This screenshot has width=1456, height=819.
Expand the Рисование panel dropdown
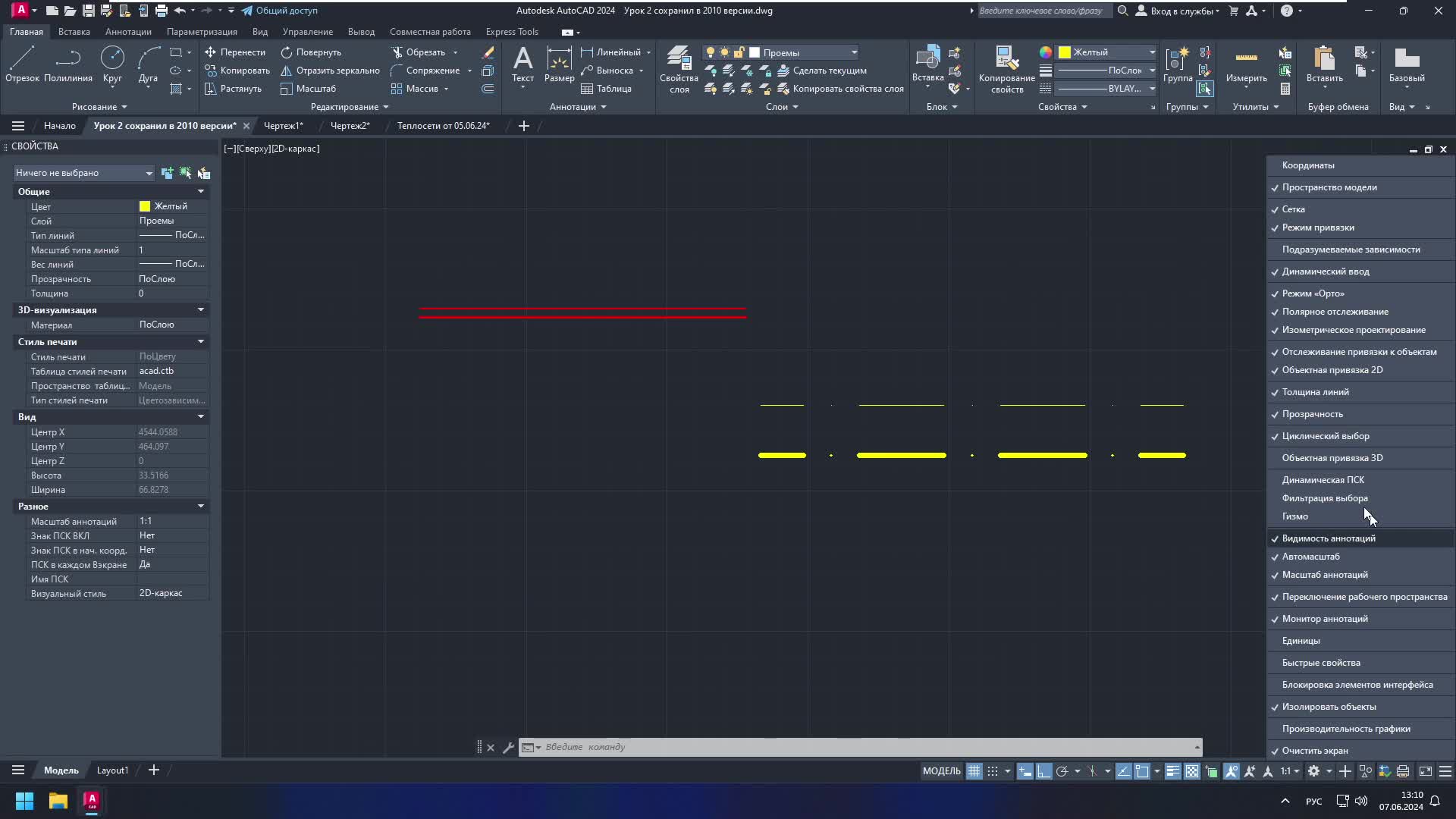tap(99, 107)
